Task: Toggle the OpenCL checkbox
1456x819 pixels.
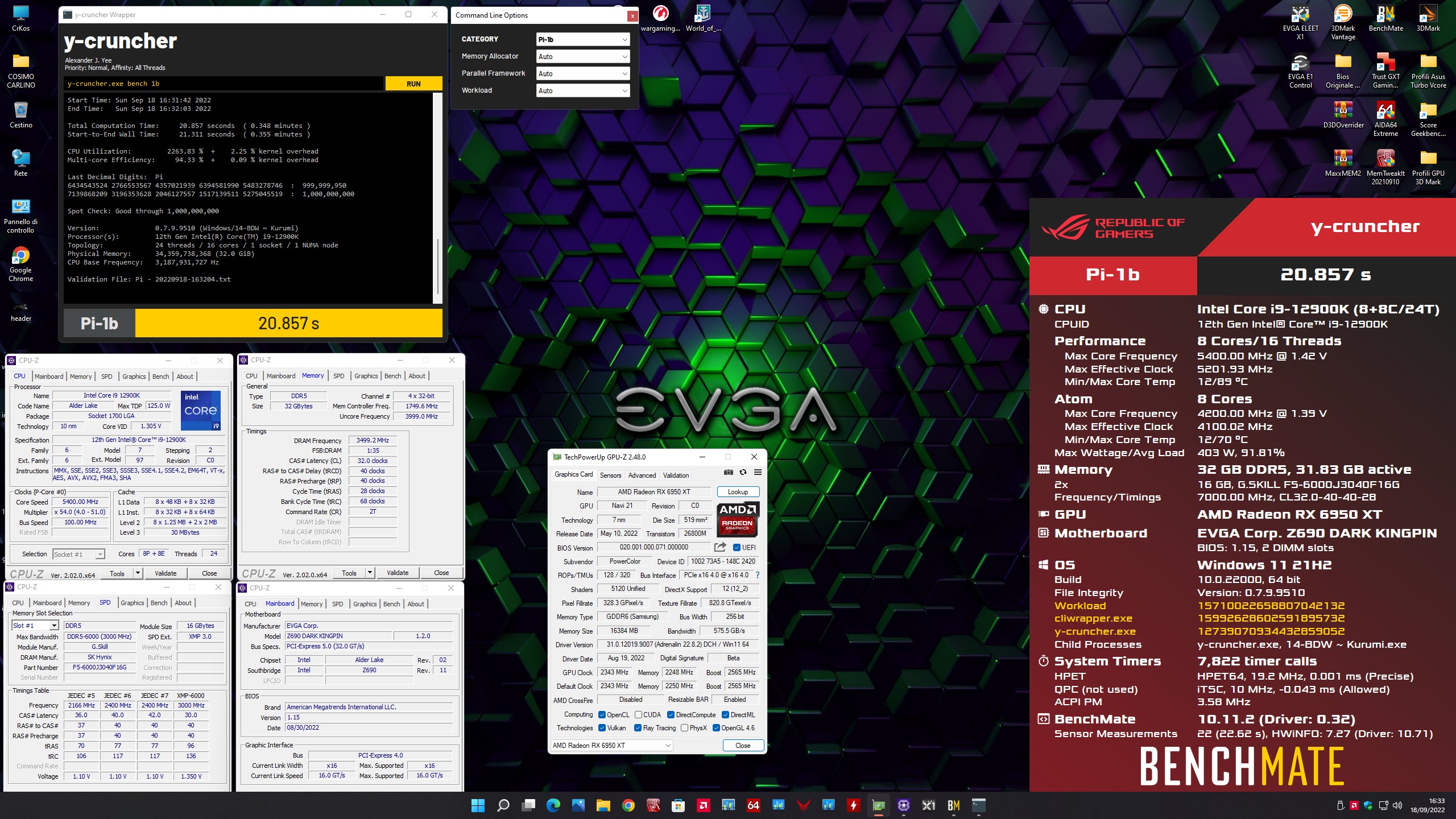Action: (x=602, y=715)
